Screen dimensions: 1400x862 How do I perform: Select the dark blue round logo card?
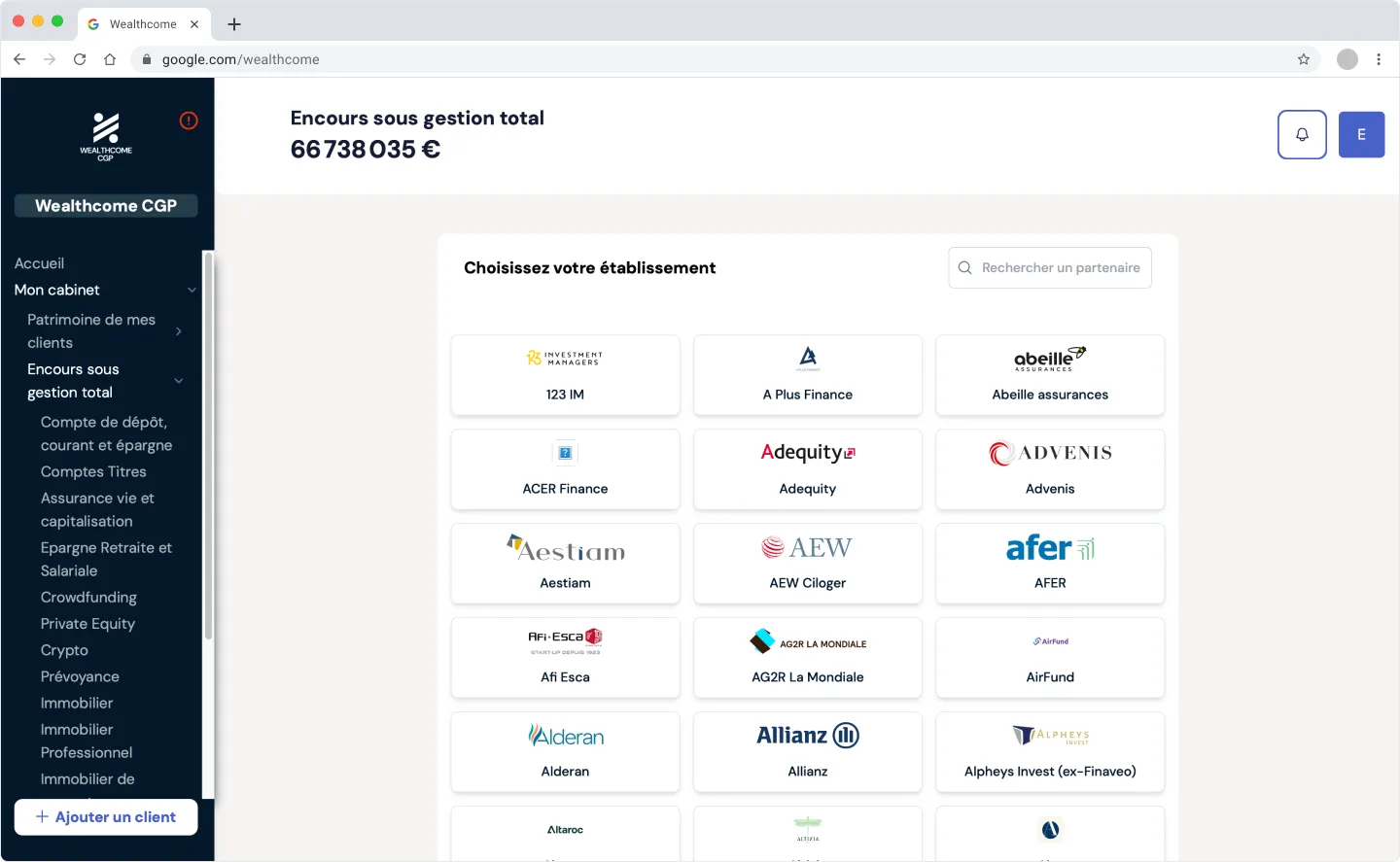[1050, 834]
